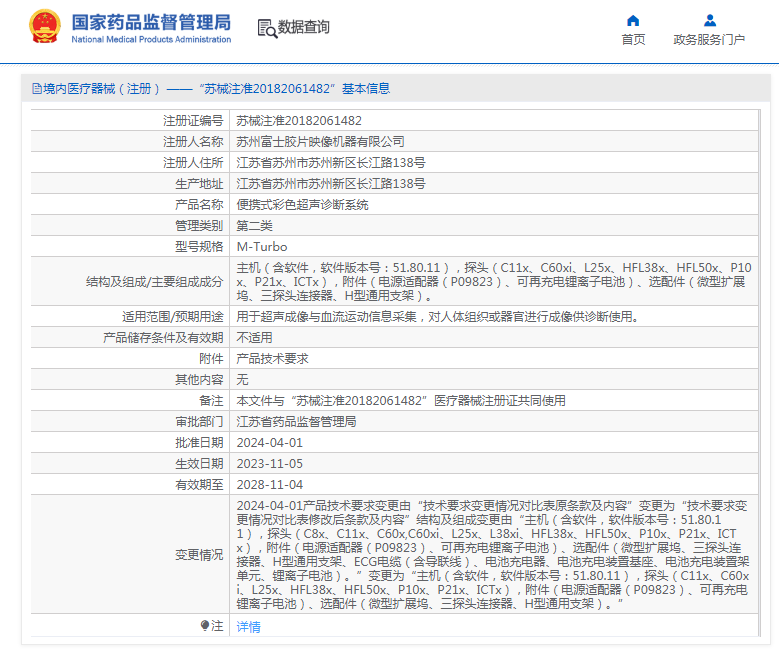Click the 数据查询 magnifier document icon
Viewport: 779px width, 663px height.
coord(266,28)
